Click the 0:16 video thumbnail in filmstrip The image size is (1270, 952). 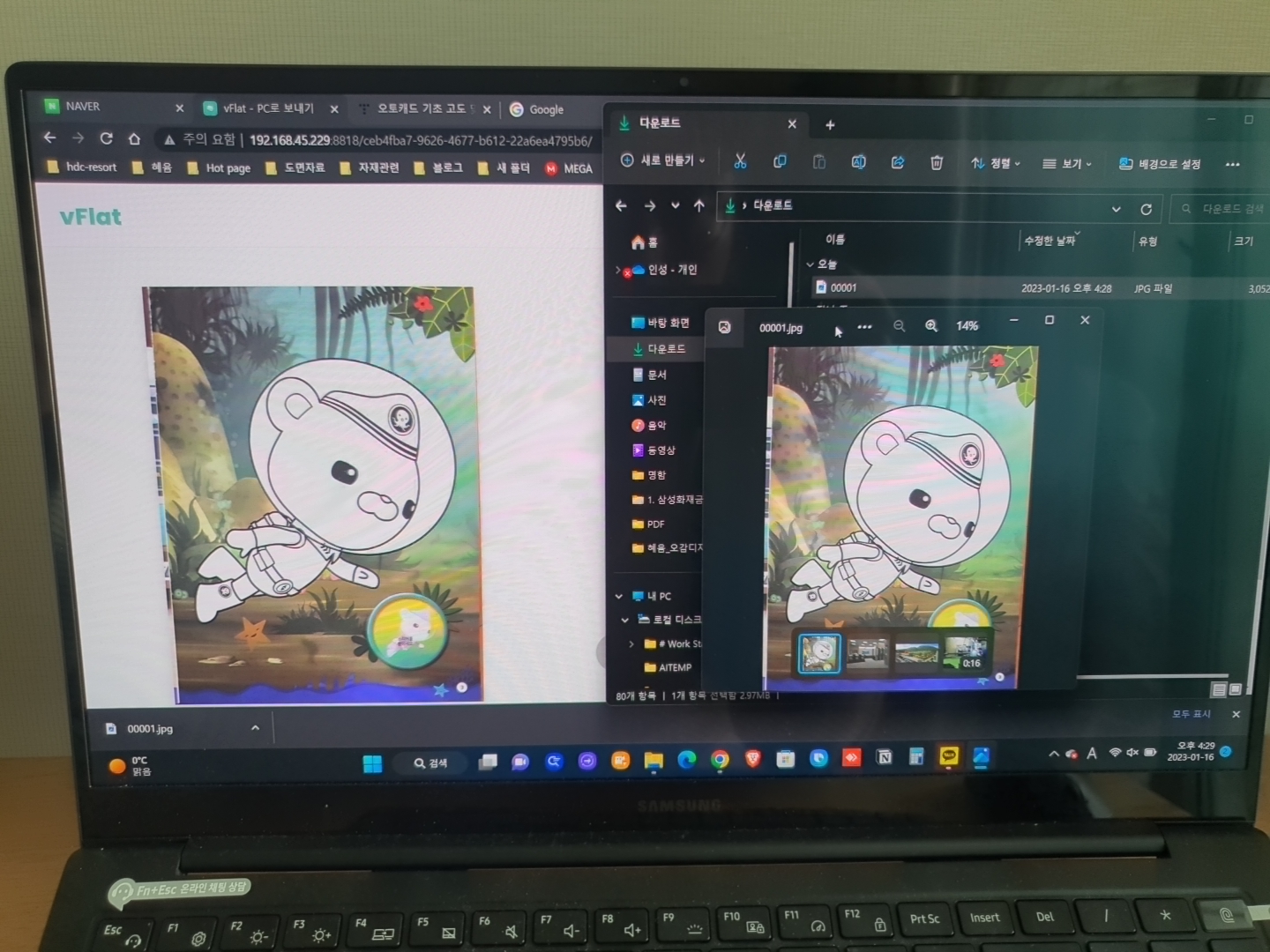pos(965,653)
